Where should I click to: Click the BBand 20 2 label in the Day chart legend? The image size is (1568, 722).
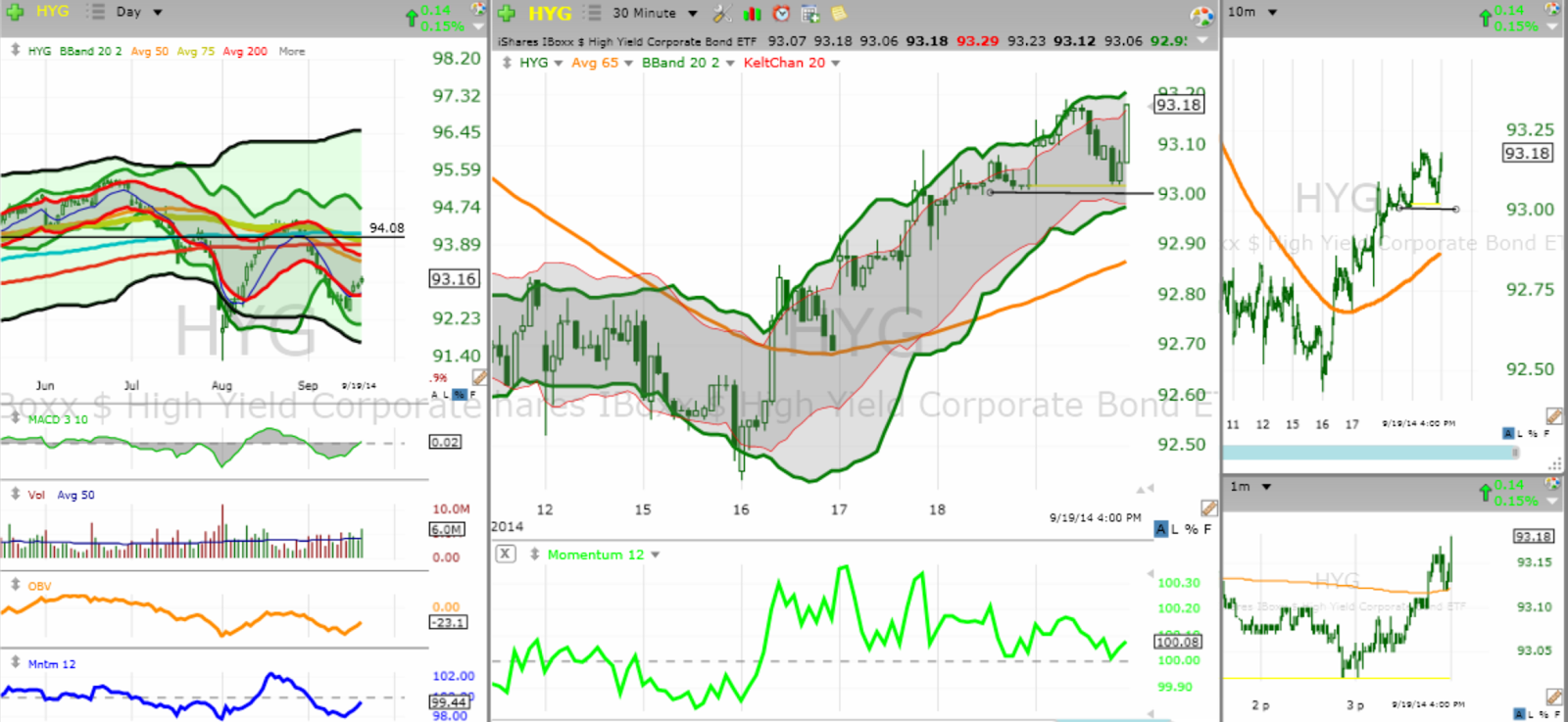pyautogui.click(x=90, y=51)
